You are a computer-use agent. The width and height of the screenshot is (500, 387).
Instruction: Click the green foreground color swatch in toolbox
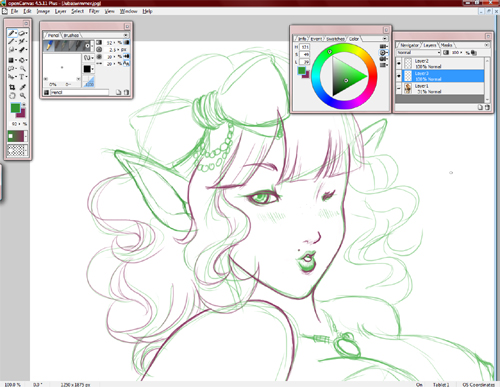[x=15, y=108]
